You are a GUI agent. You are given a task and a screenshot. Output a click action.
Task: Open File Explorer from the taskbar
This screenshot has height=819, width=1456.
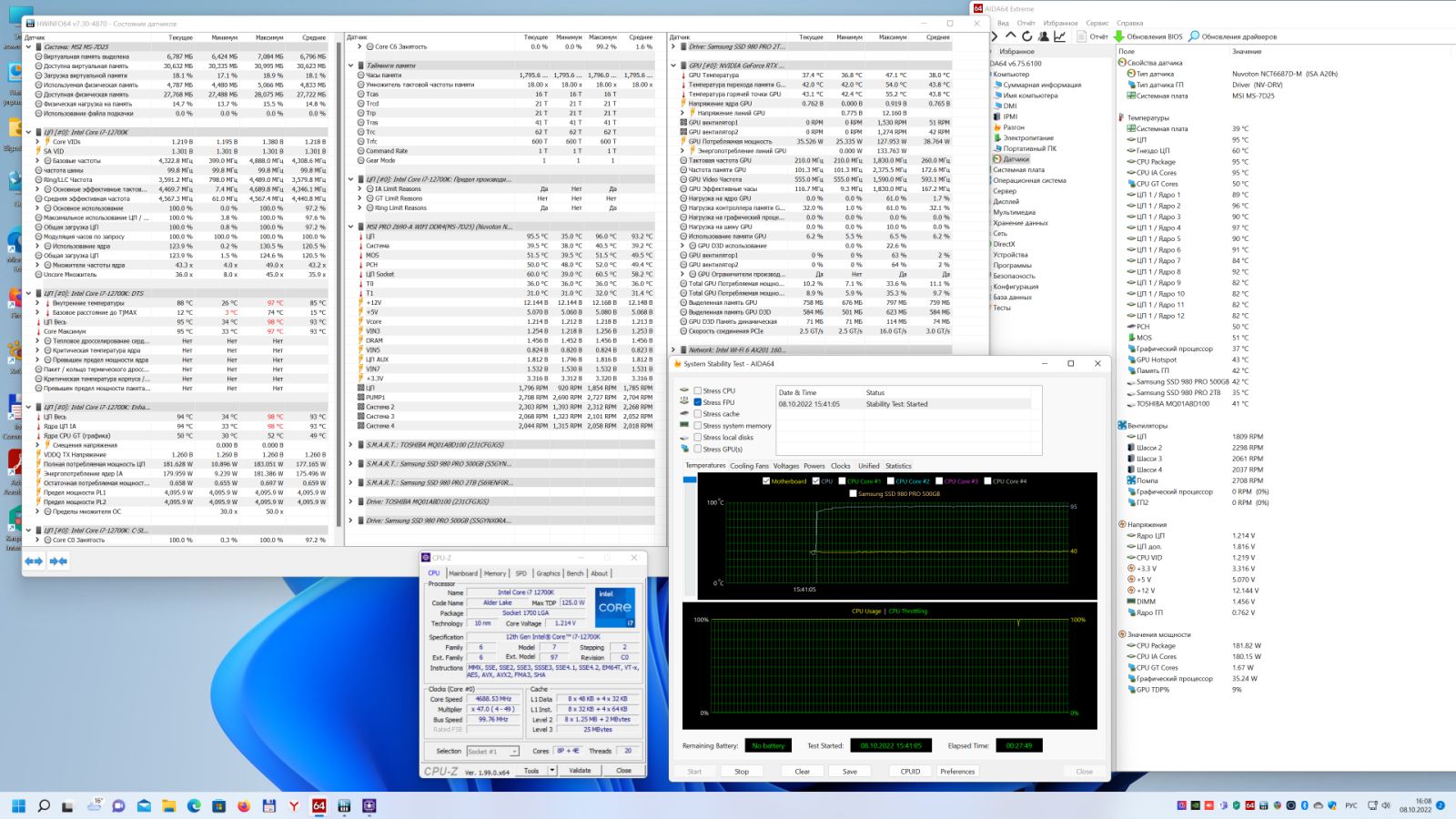tap(168, 806)
